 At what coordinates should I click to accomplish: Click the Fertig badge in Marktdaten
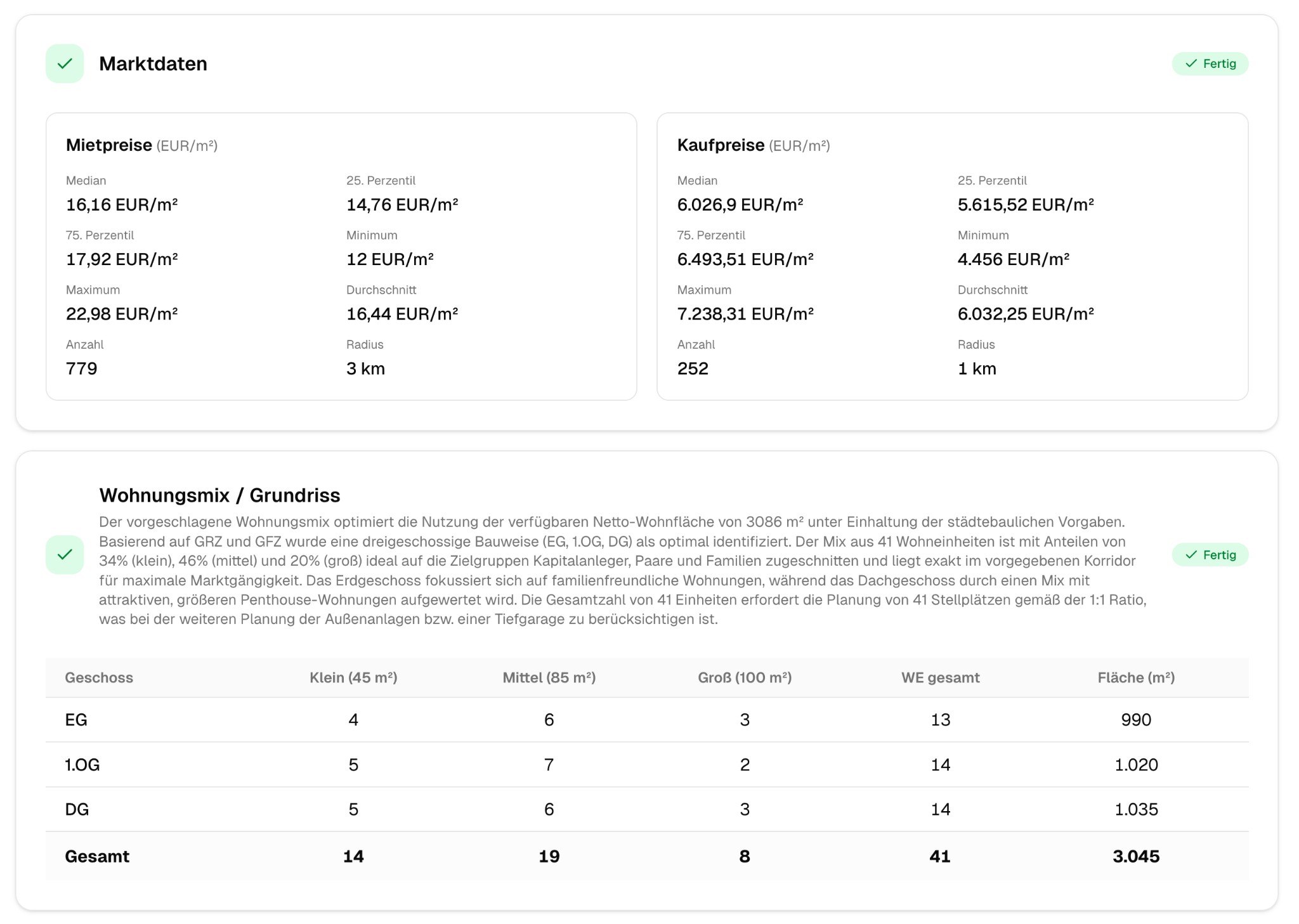pos(1210,63)
